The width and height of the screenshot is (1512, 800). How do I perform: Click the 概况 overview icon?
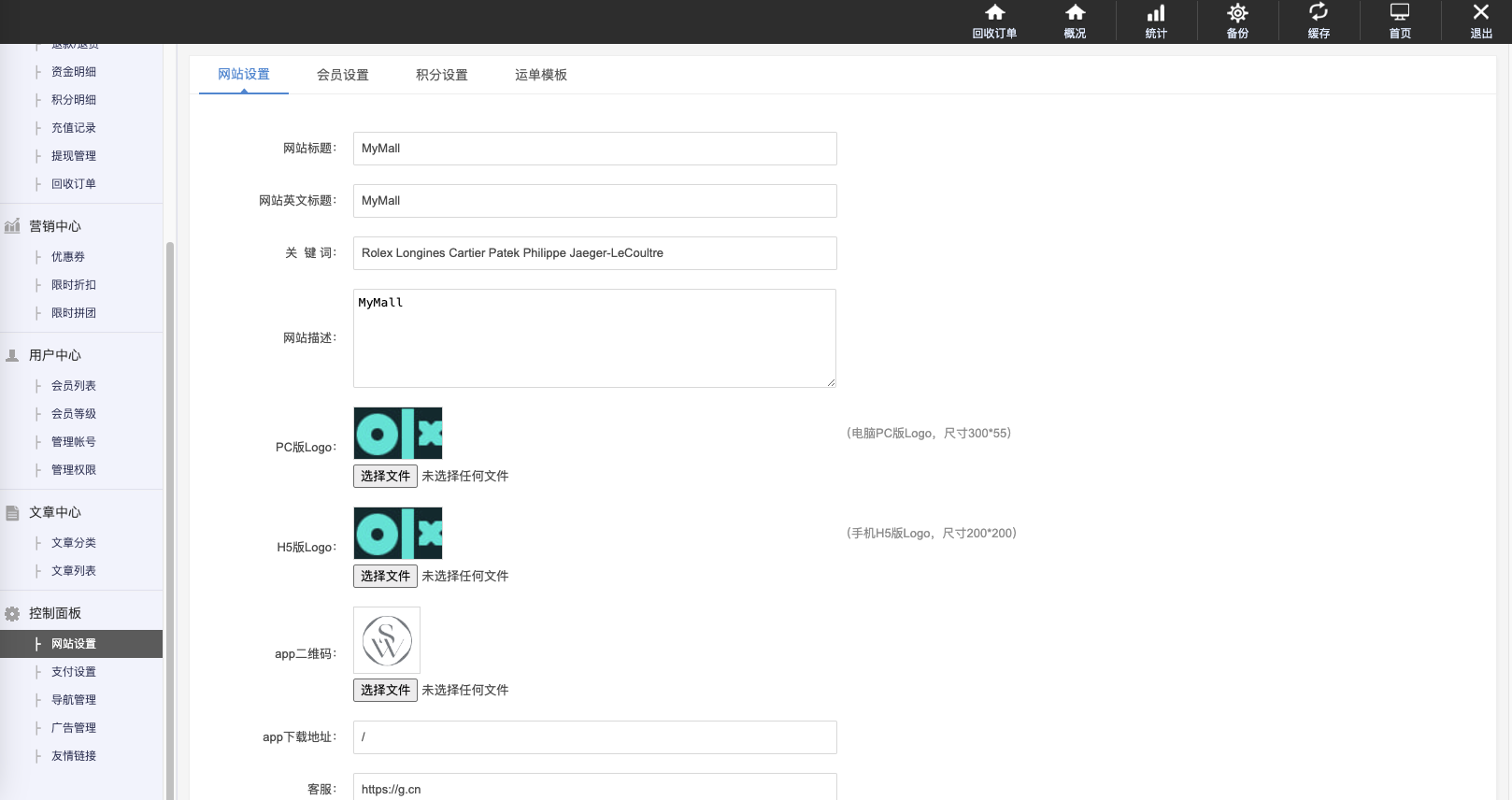coord(1075,13)
